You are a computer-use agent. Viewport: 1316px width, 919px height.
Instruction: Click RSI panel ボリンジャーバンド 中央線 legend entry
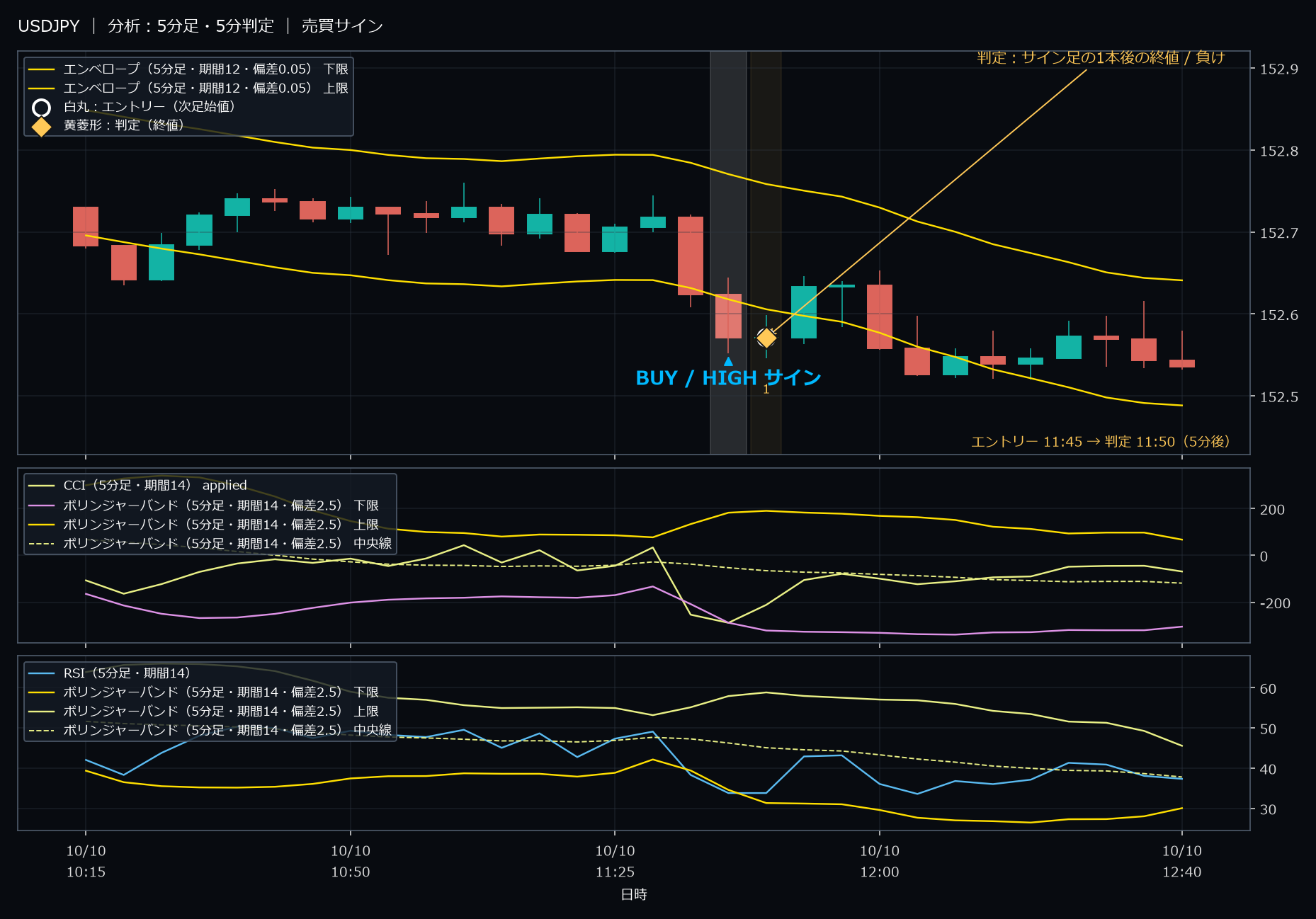coord(210,730)
